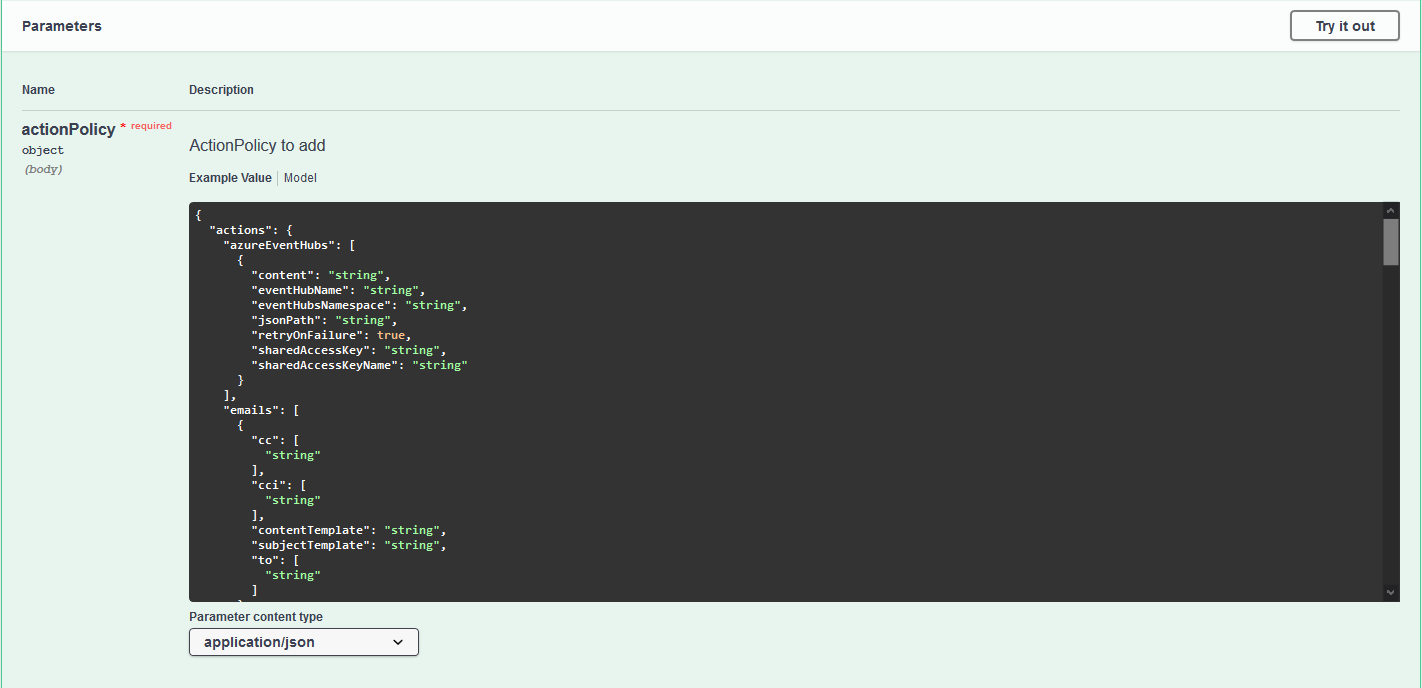Switch to the Model tab
This screenshot has width=1422, height=688.
point(300,178)
